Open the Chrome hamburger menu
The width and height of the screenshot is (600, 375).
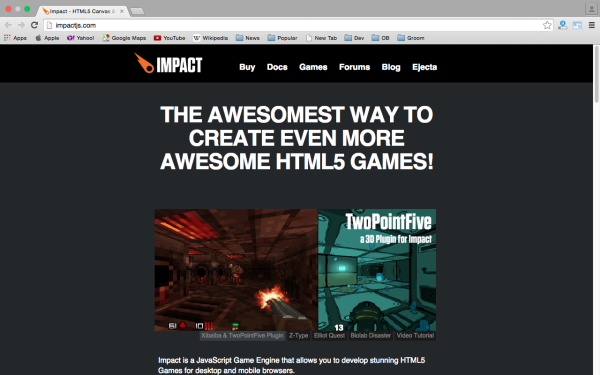[592, 25]
